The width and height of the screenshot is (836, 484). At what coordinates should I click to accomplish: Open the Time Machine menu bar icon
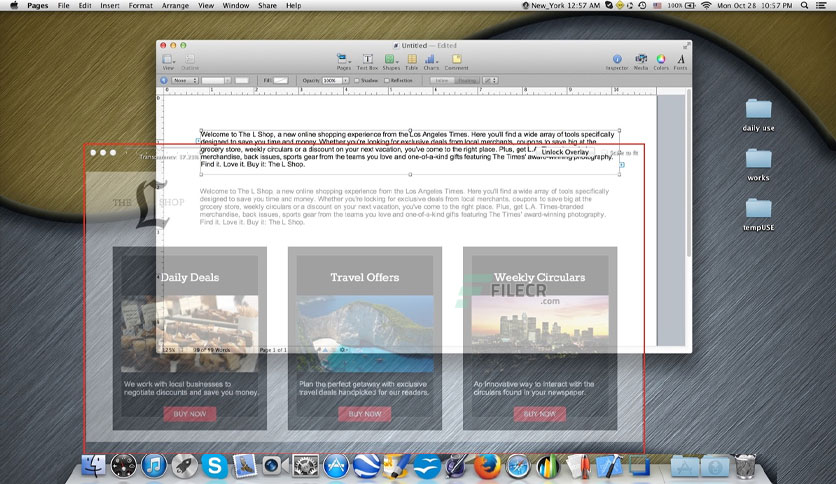pyautogui.click(x=642, y=5)
